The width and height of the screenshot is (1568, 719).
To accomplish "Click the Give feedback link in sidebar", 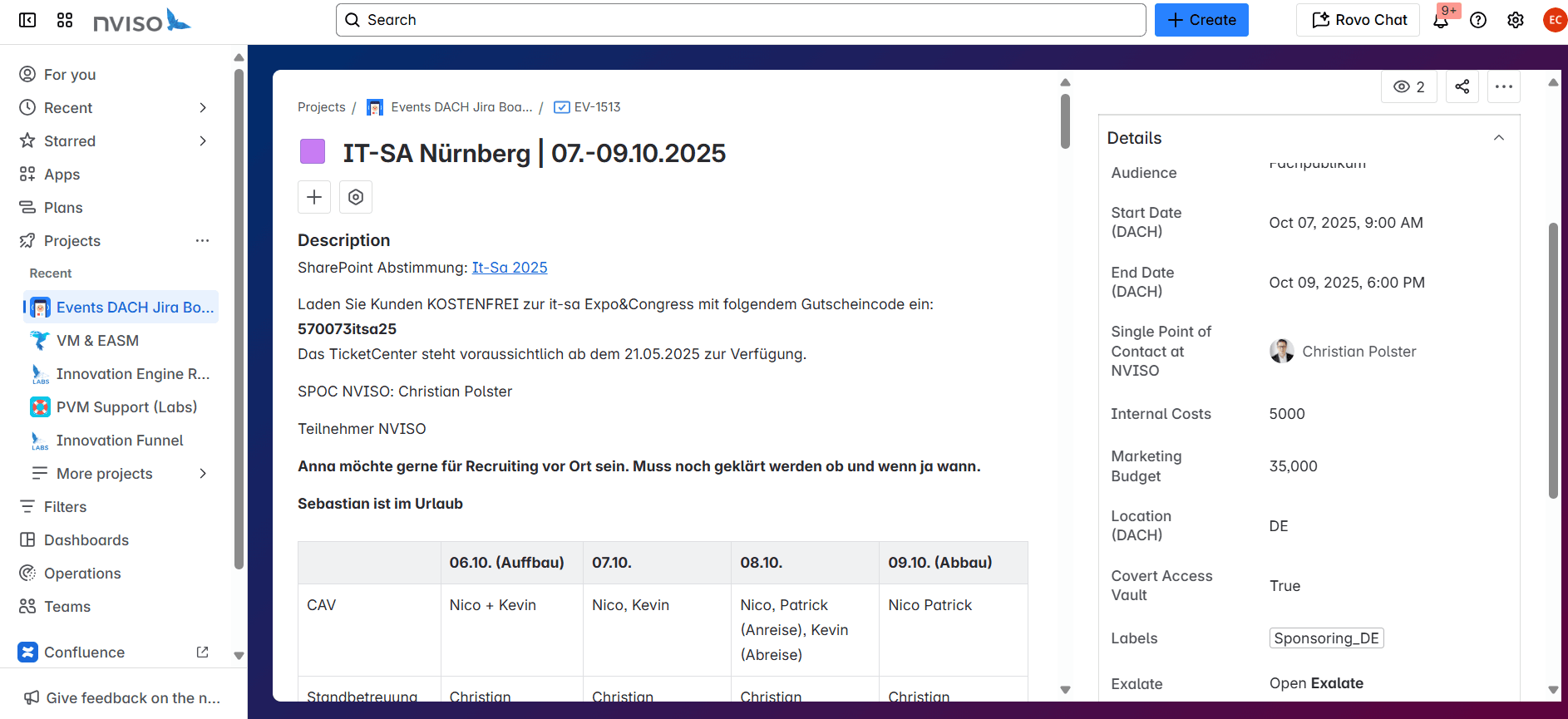I will click(133, 698).
